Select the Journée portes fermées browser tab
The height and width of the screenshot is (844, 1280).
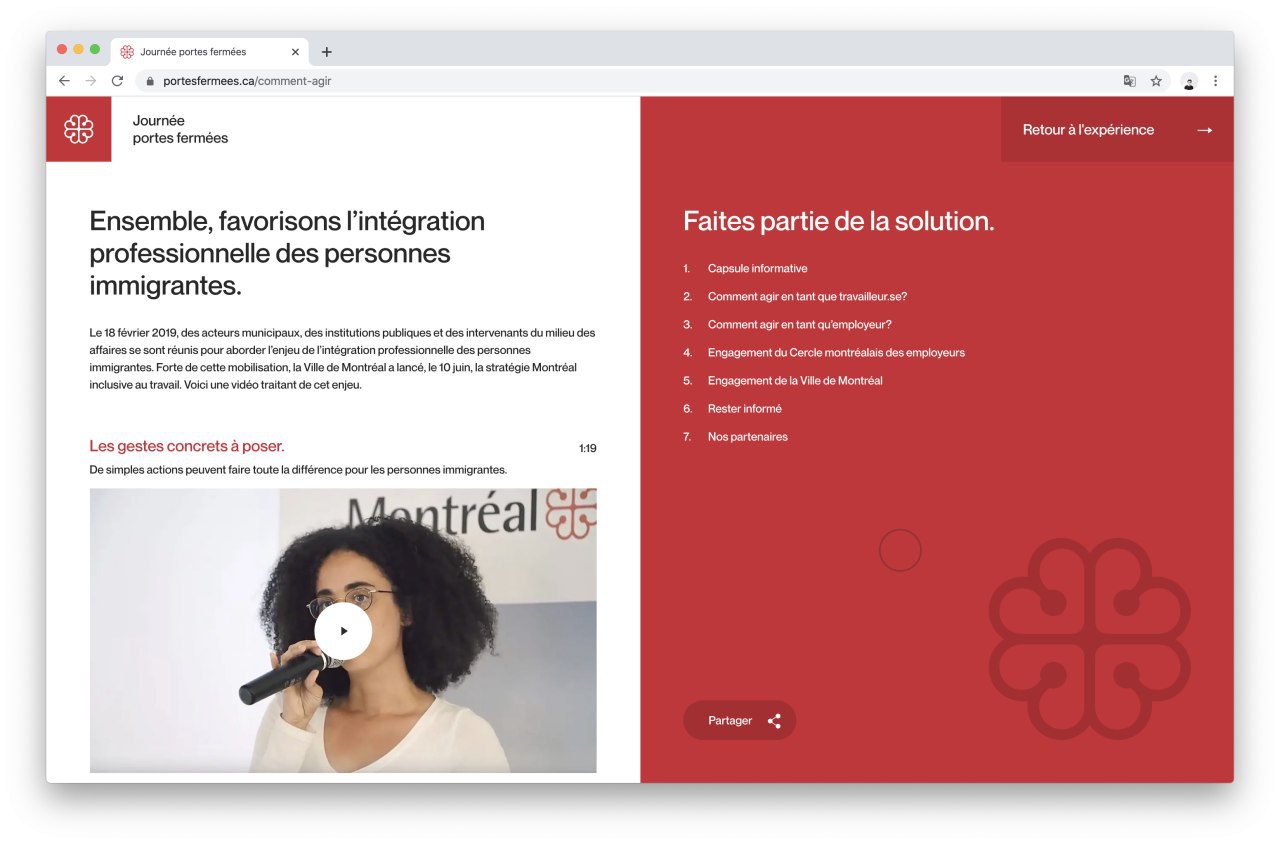tap(210, 52)
